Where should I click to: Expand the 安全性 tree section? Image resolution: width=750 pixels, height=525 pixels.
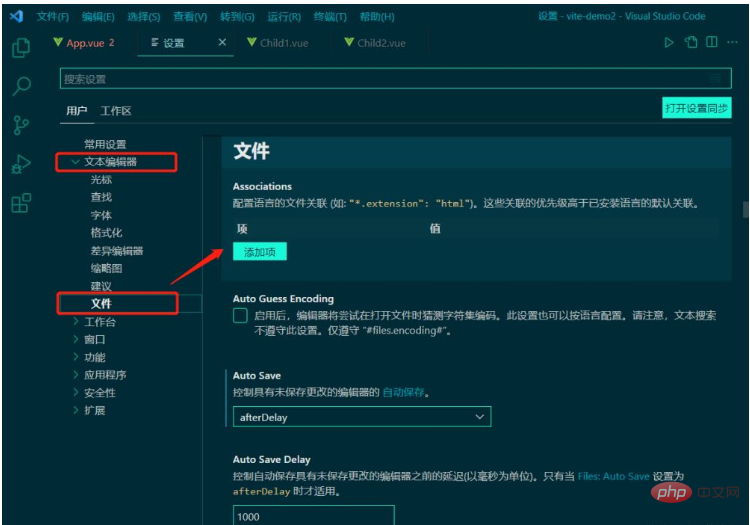76,392
